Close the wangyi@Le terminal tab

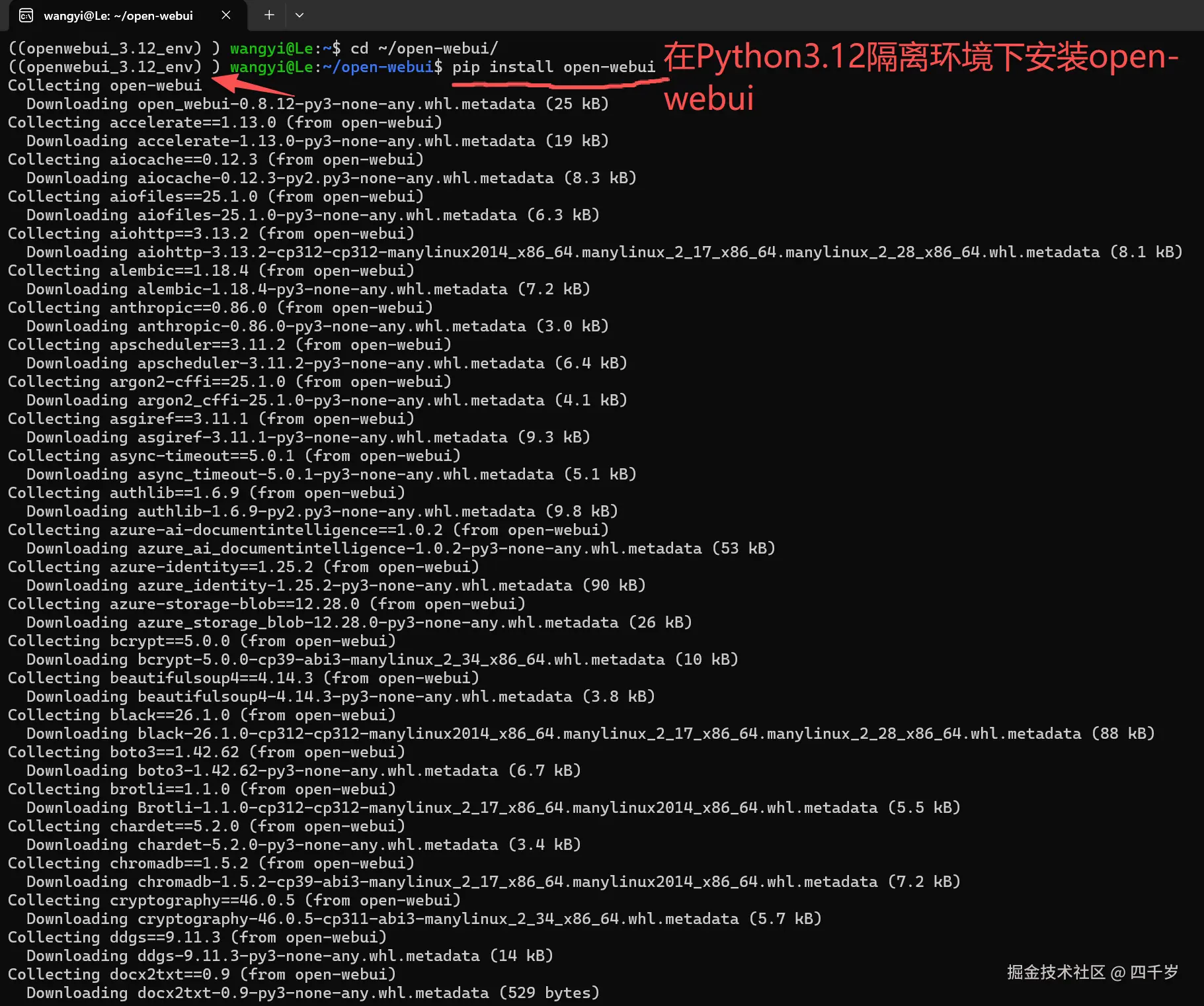point(225,15)
